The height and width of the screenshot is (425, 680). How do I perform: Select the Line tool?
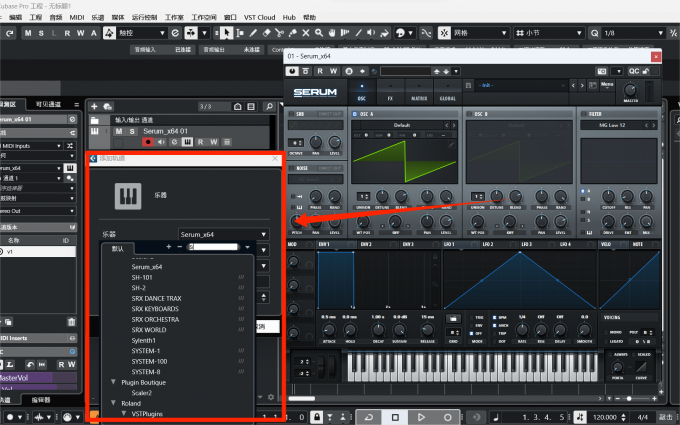358,33
